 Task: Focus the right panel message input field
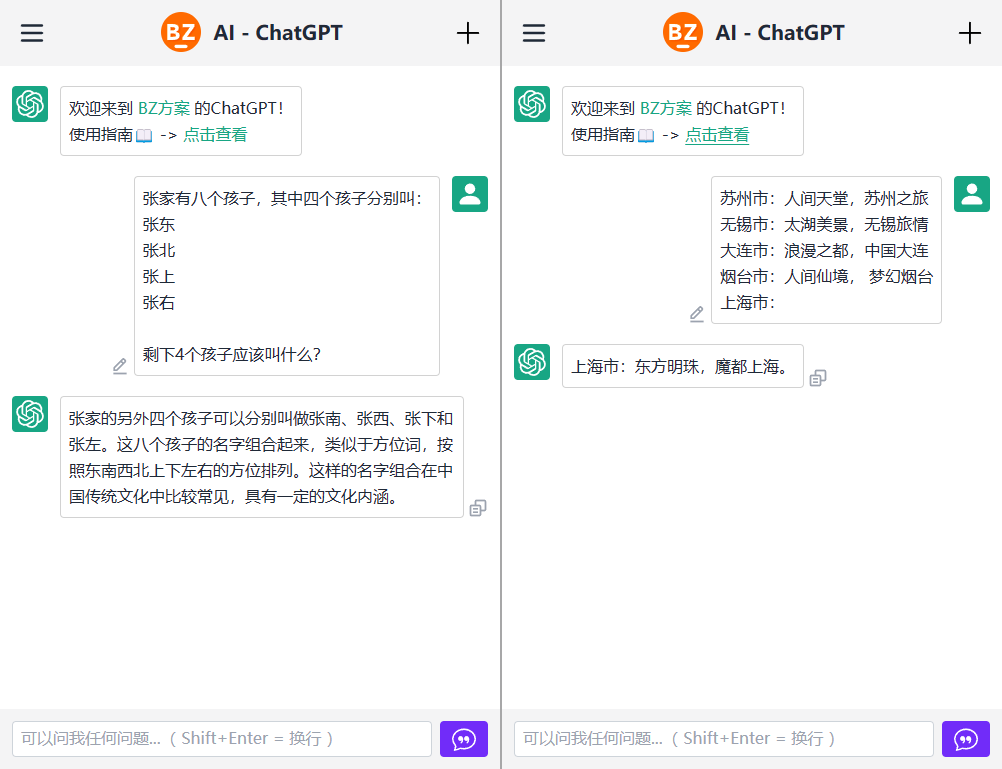723,739
